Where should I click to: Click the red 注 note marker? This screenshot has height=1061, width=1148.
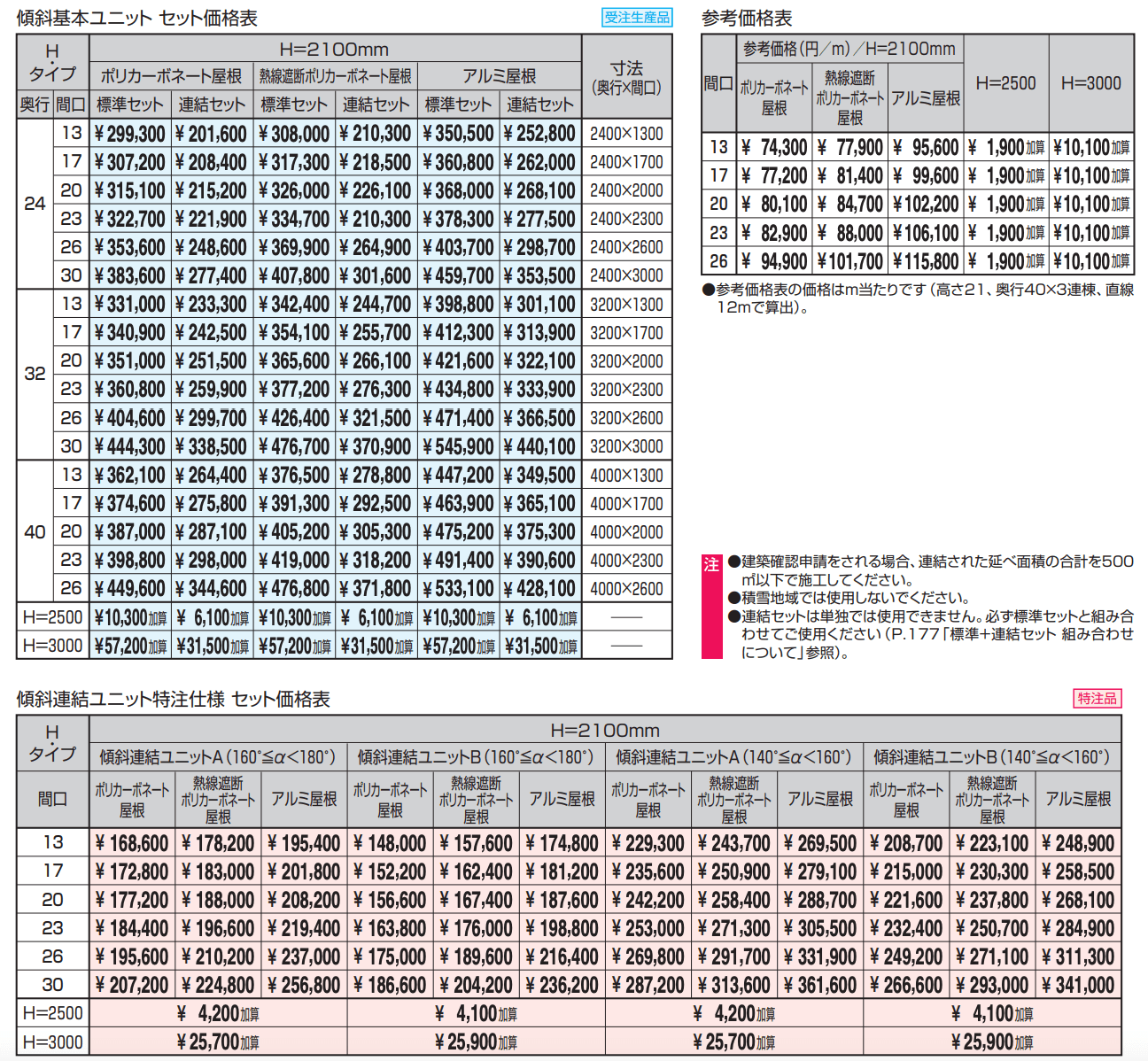[711, 564]
